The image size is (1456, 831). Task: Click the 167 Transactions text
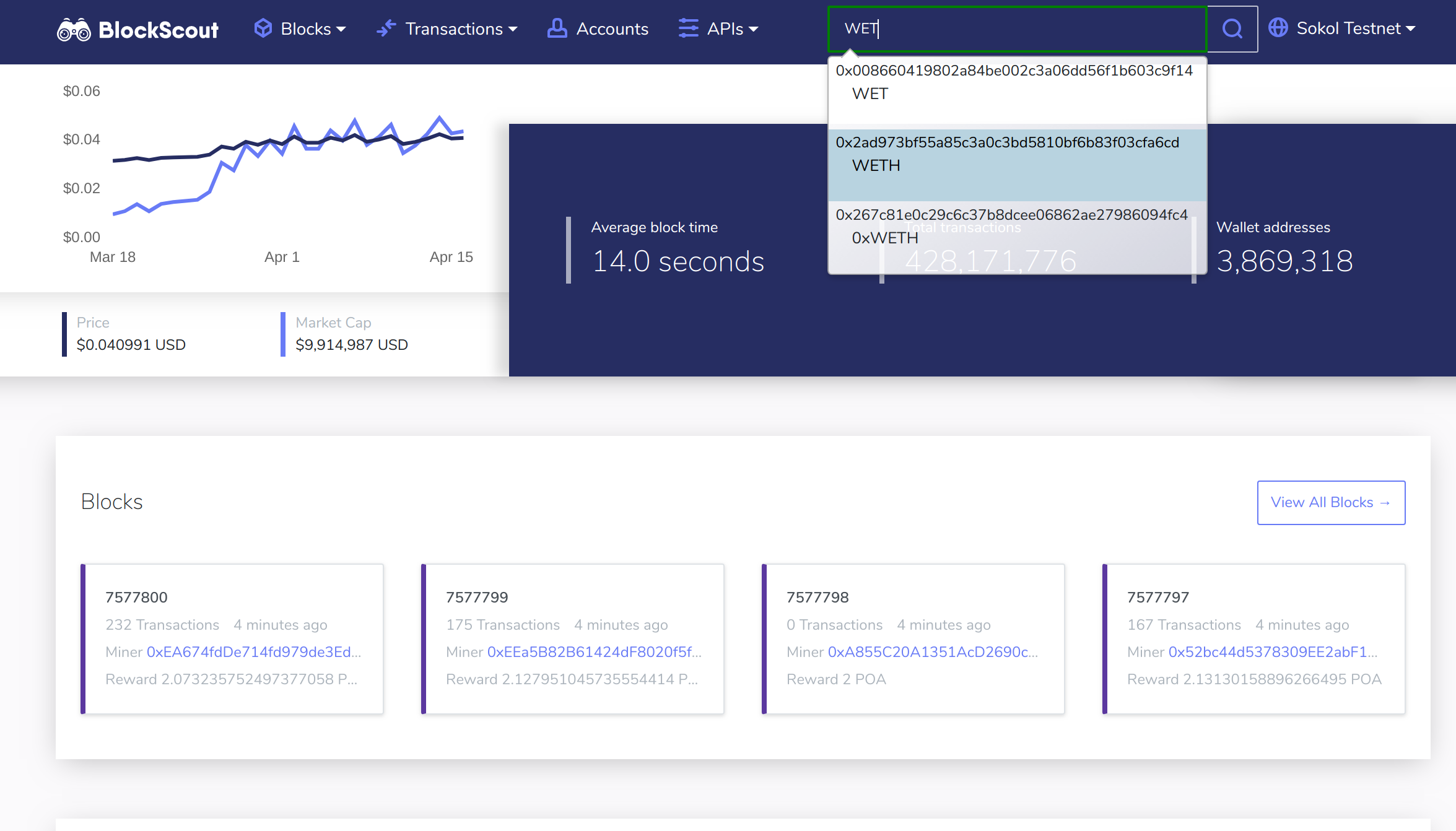[x=1184, y=625]
